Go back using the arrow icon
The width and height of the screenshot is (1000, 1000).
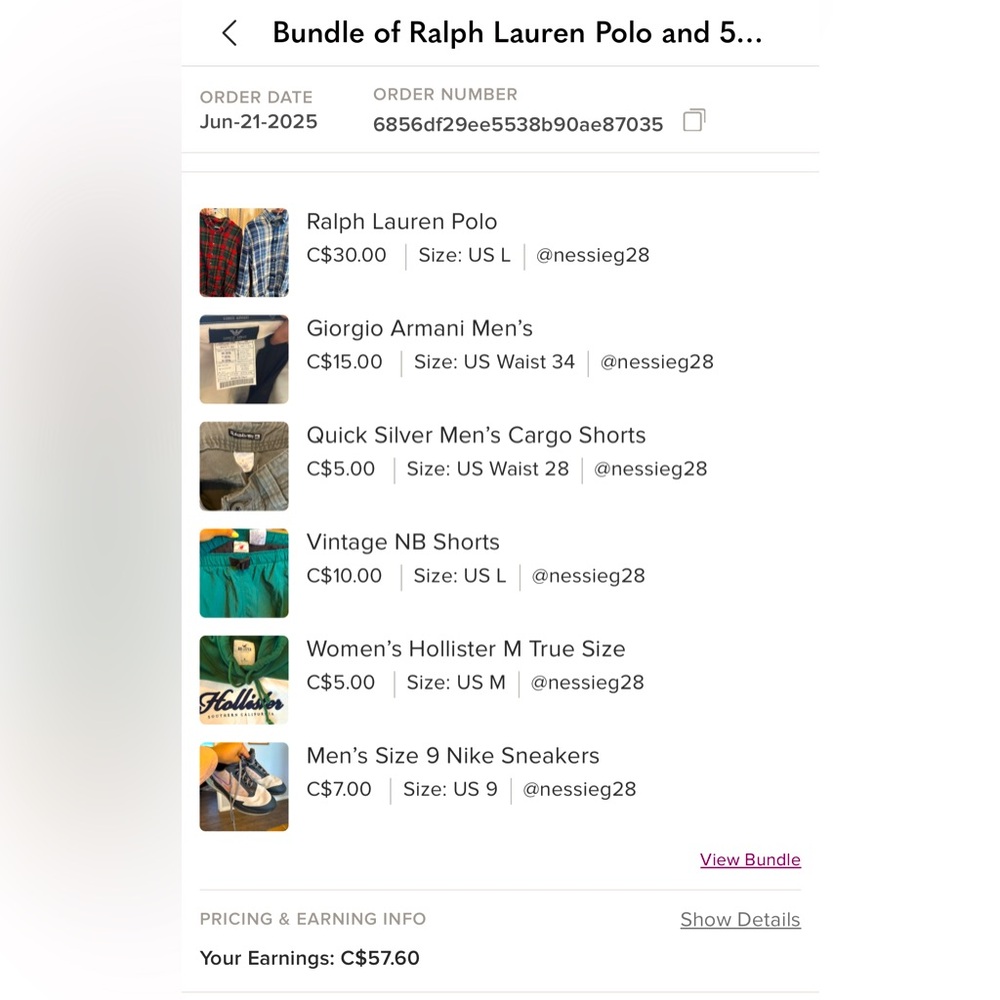coord(230,33)
